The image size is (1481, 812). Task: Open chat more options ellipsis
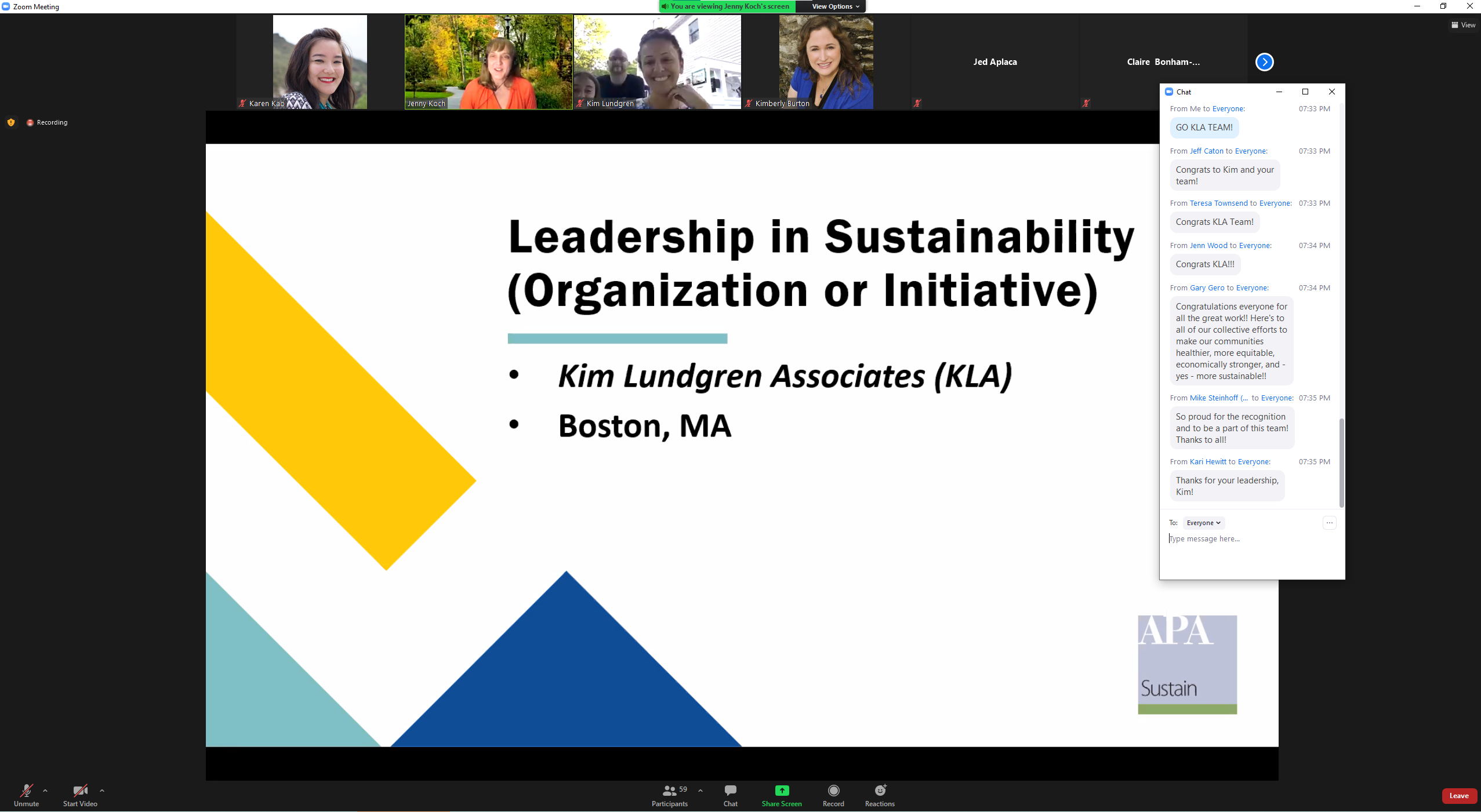coord(1330,523)
